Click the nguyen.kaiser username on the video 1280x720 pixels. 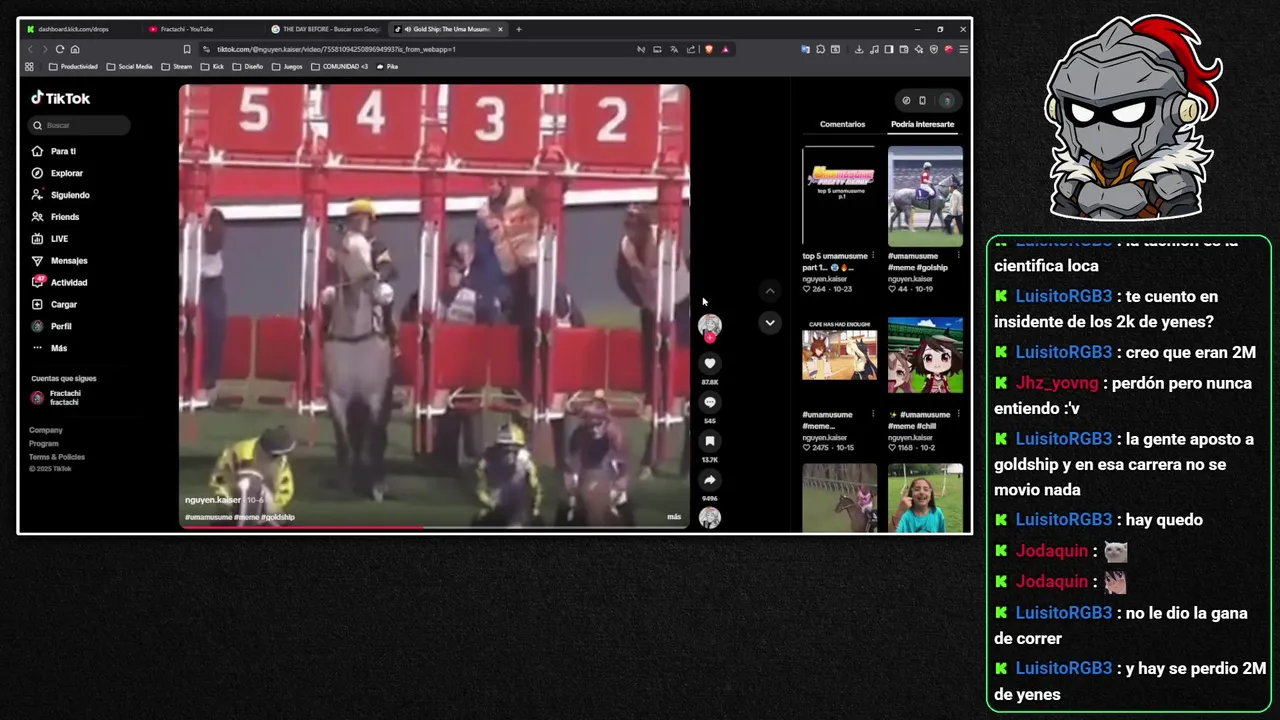[213, 500]
